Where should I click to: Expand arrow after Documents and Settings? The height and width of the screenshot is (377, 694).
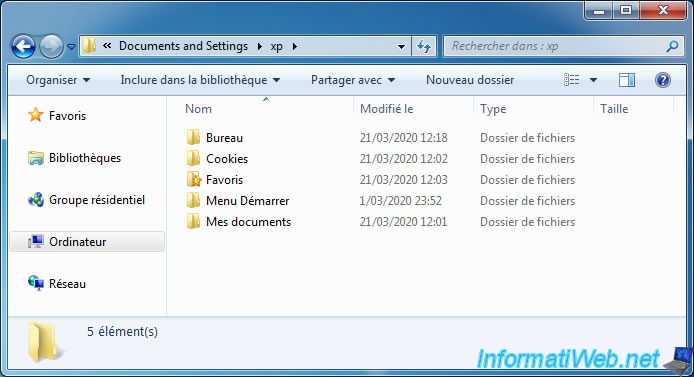click(x=259, y=46)
